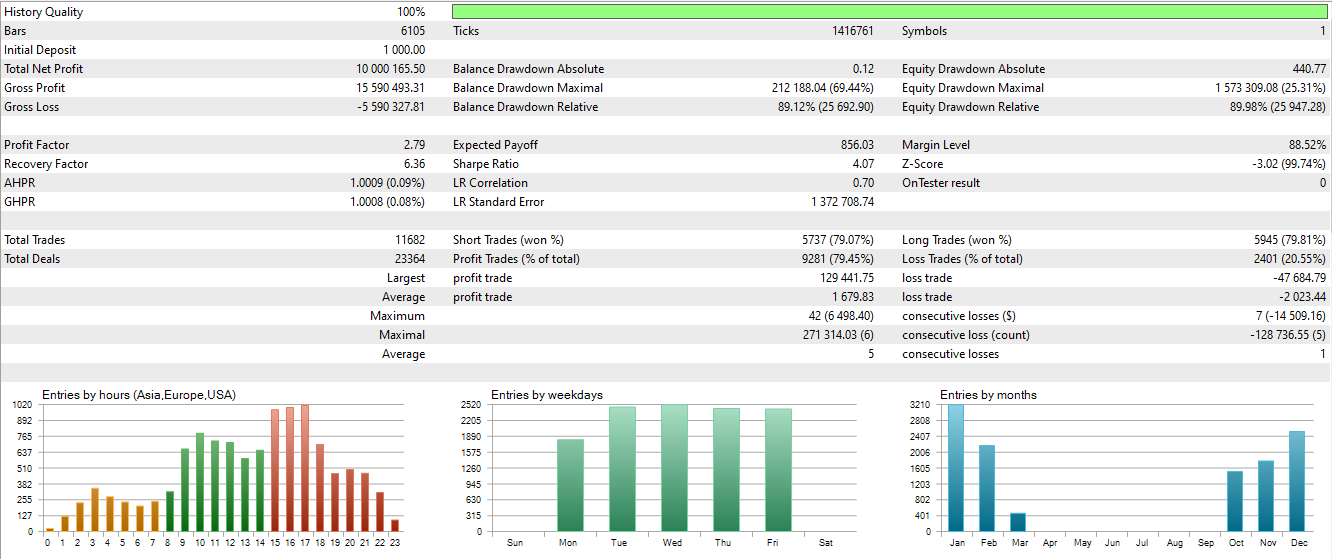Click the Oct bar in months chart

[x=1235, y=501]
